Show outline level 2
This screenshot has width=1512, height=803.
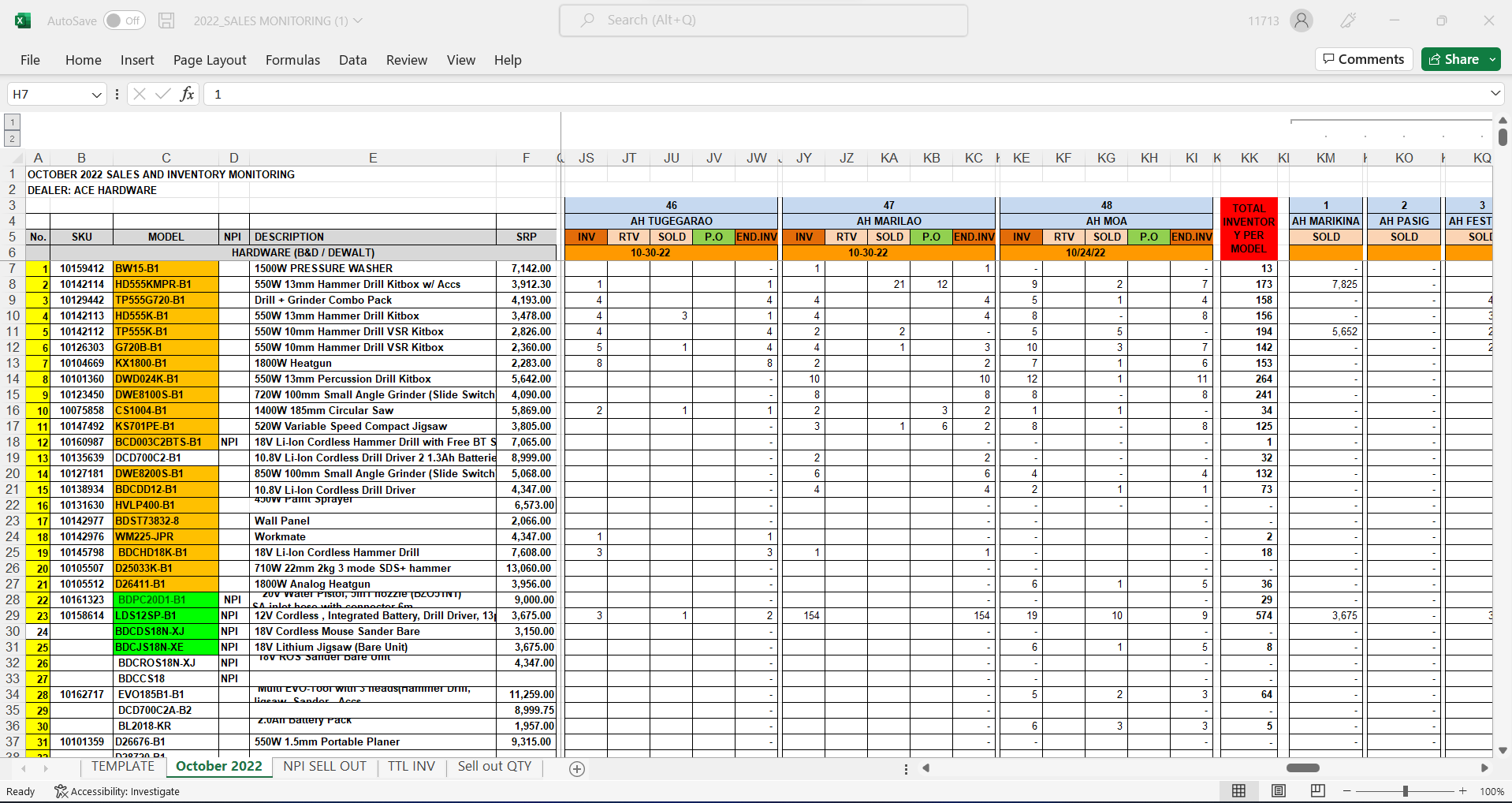click(12, 139)
